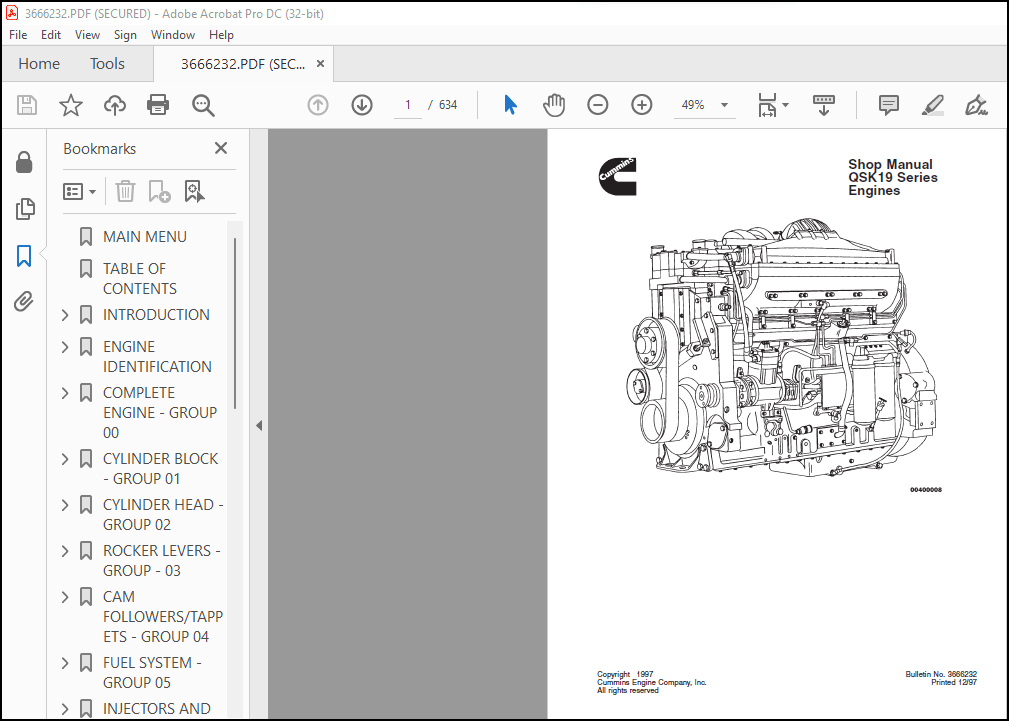Click the scrolling mode keyboard icon

[824, 105]
